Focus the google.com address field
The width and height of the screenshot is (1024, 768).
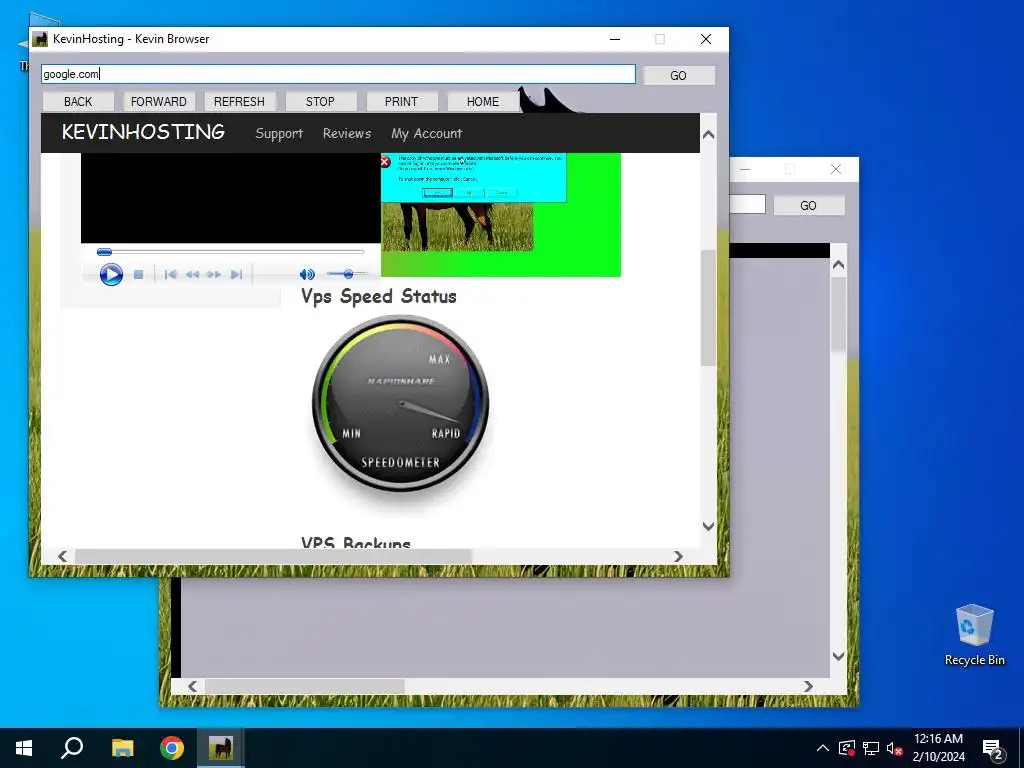338,74
